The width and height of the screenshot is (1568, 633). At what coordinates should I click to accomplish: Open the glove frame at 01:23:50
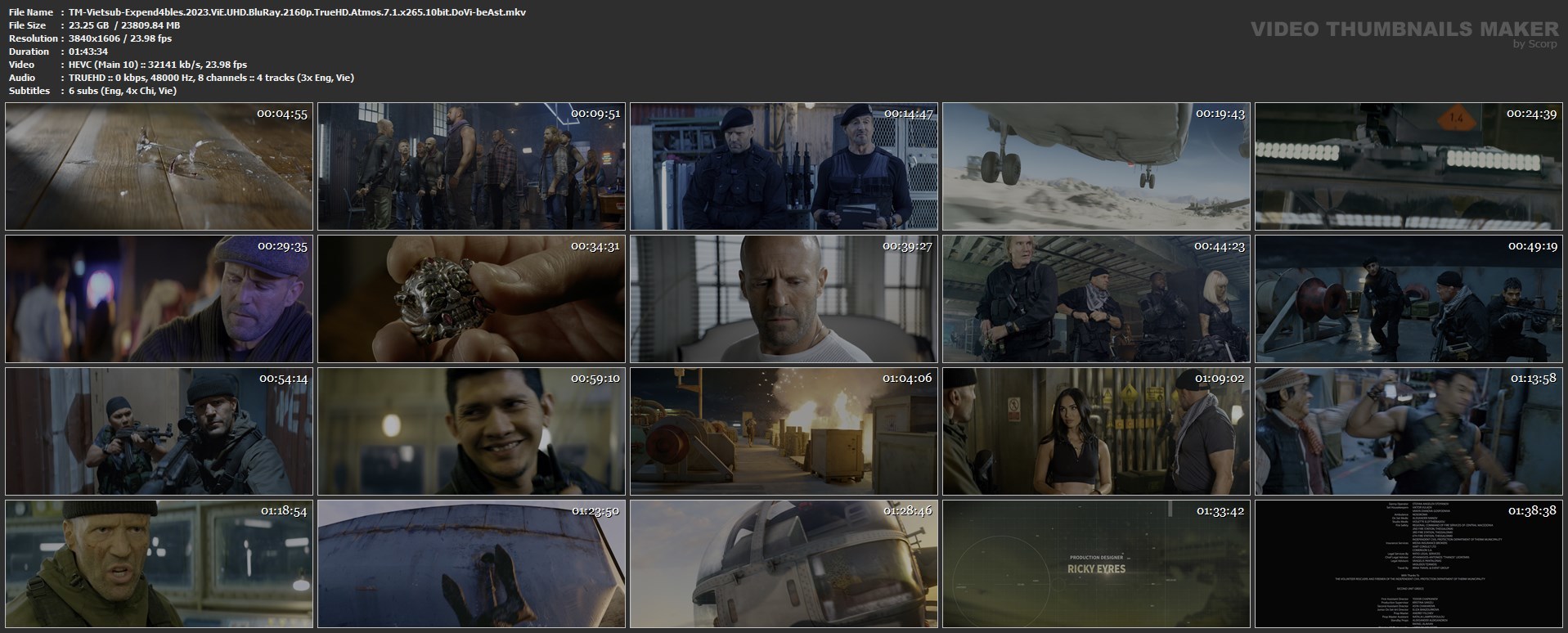pyautogui.click(x=471, y=564)
